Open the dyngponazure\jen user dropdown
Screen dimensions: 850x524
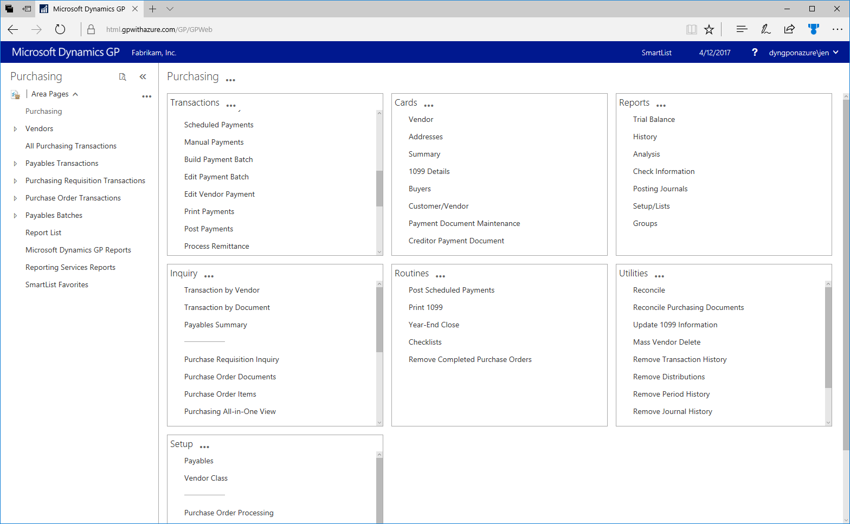pyautogui.click(x=803, y=53)
